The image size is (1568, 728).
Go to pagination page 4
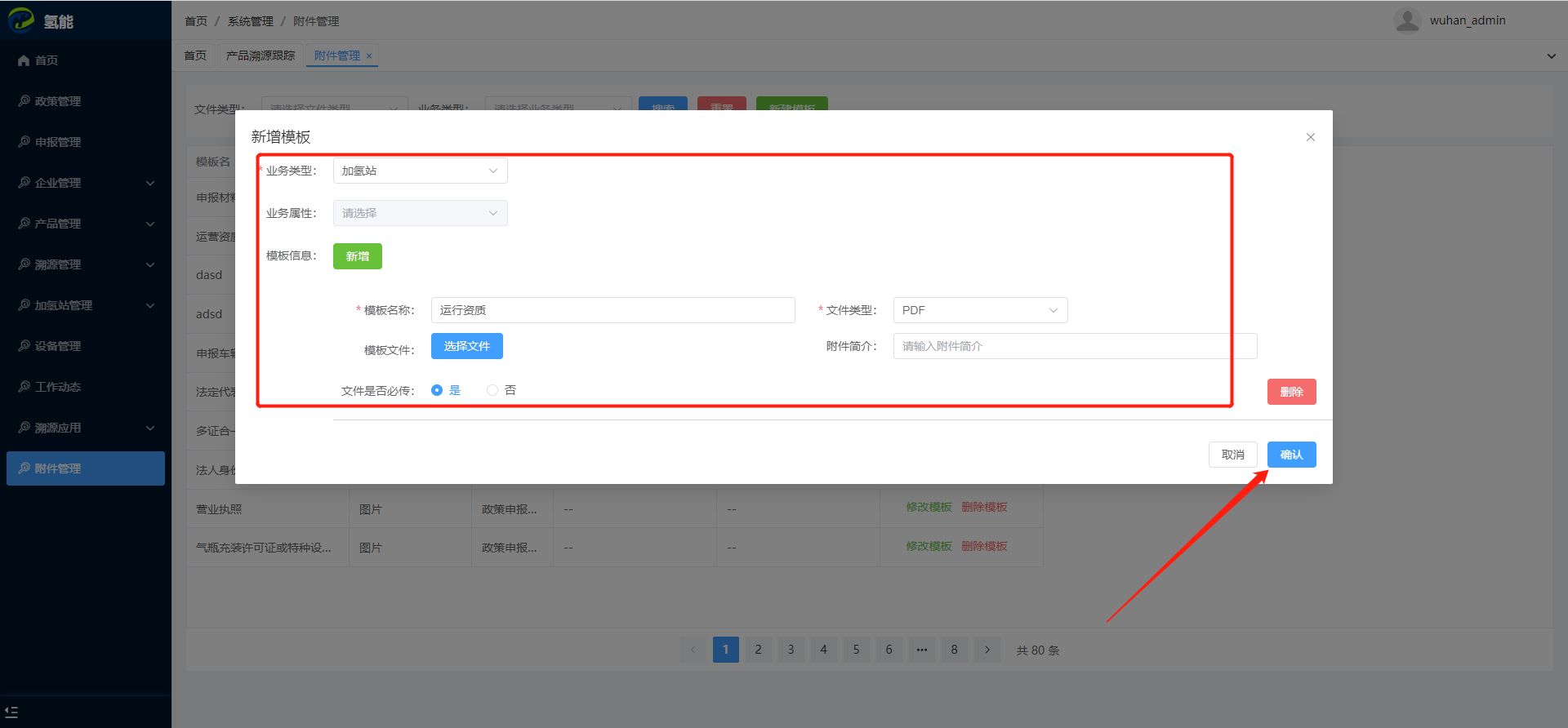point(824,650)
